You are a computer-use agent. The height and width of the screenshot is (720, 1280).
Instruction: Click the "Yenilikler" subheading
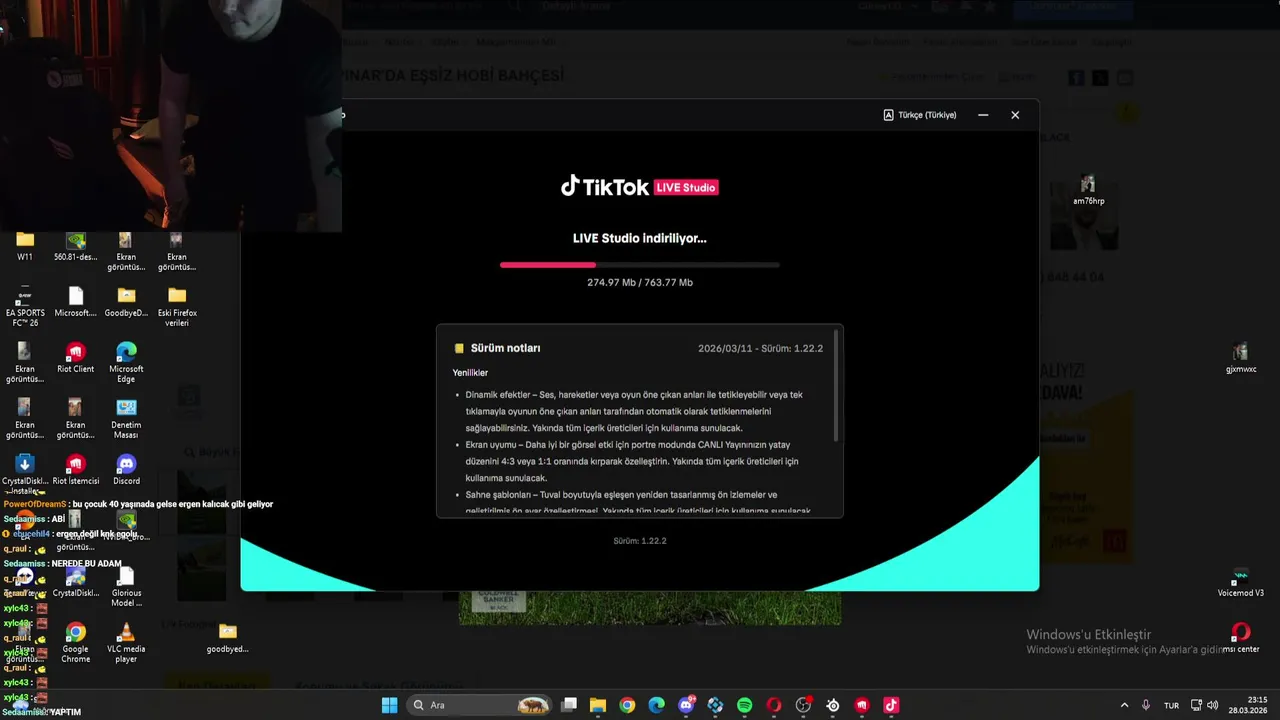point(470,373)
